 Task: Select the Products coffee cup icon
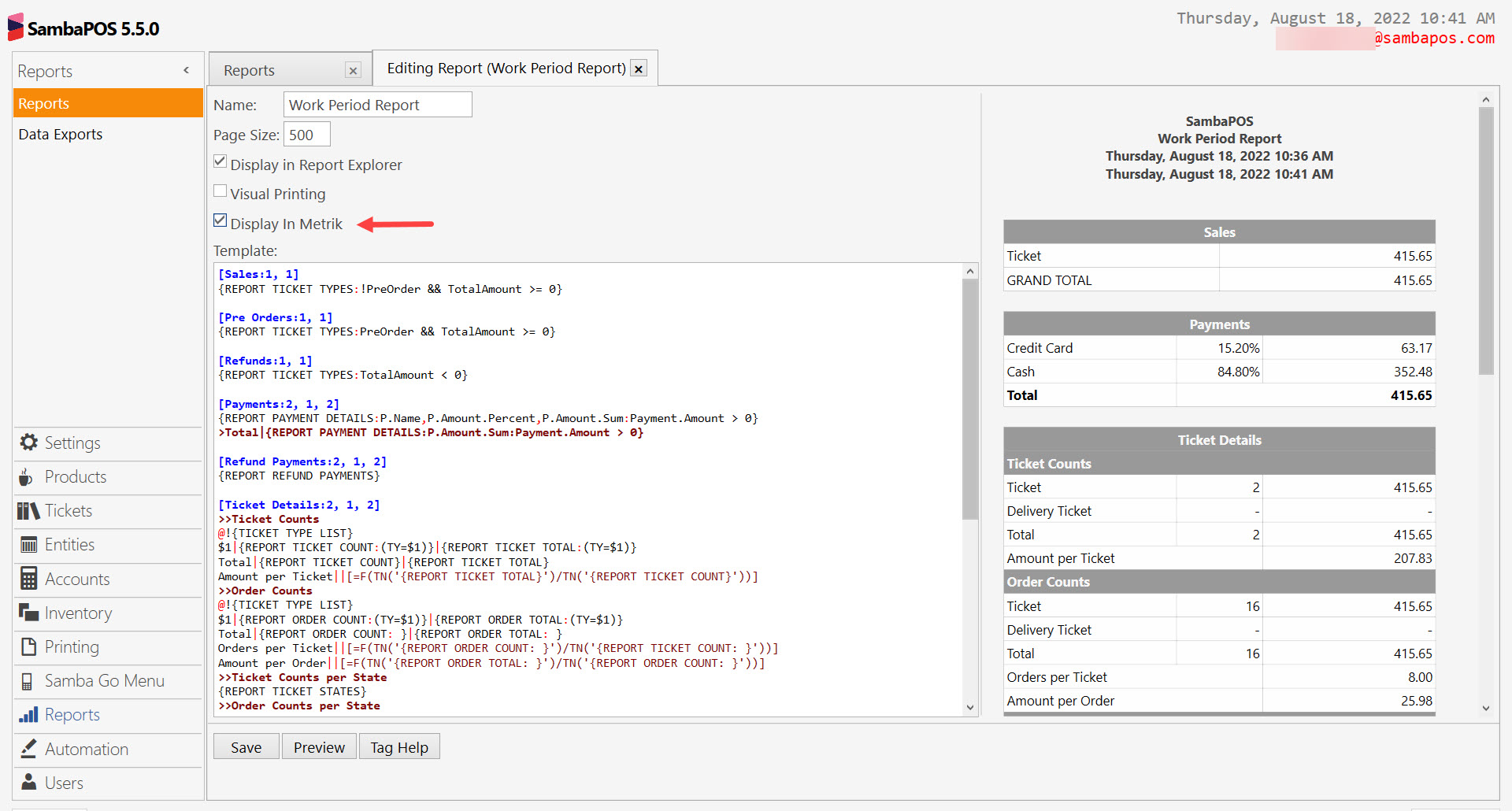(x=26, y=476)
